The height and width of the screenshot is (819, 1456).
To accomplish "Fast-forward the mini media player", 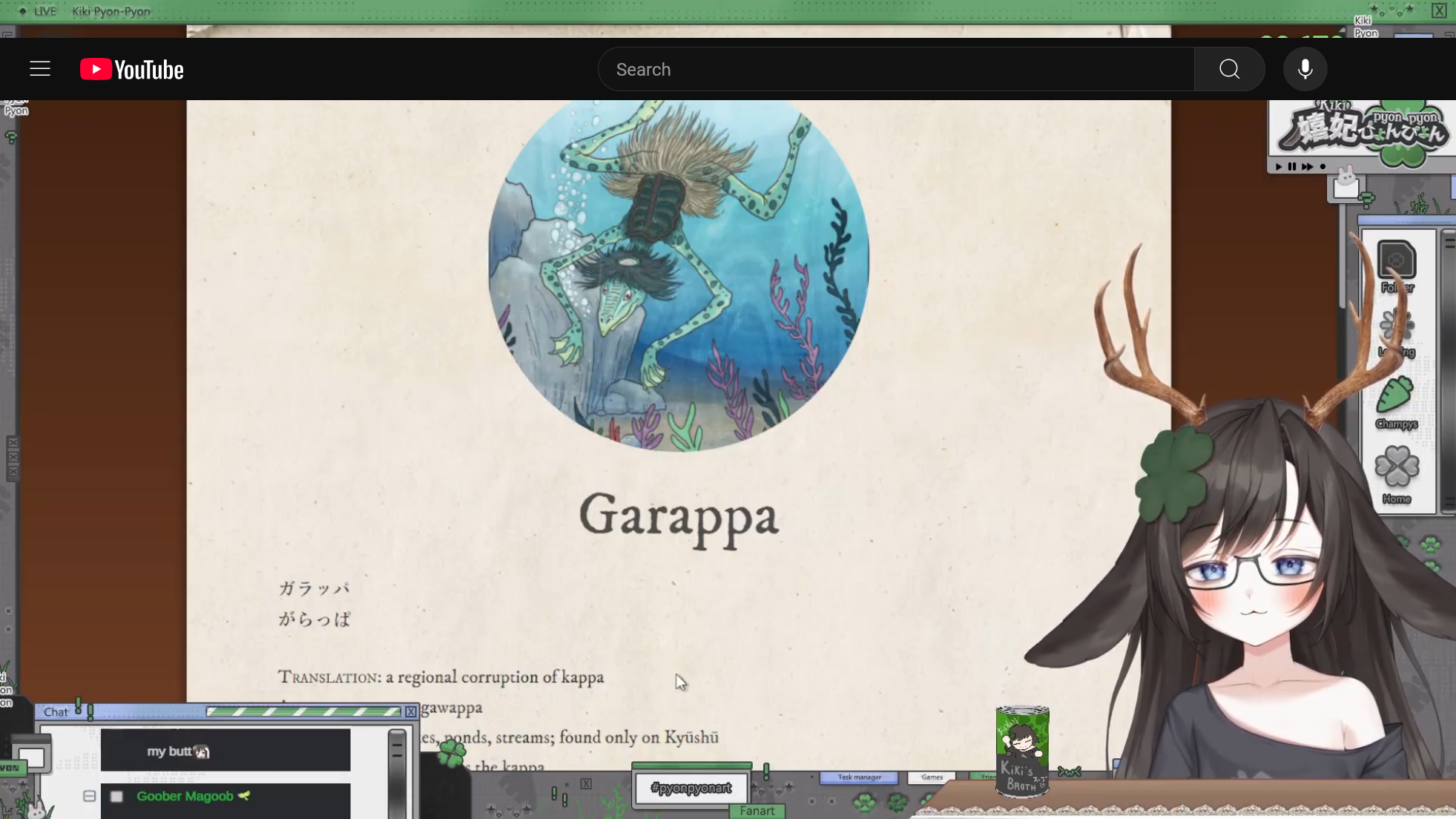I will click(1307, 167).
